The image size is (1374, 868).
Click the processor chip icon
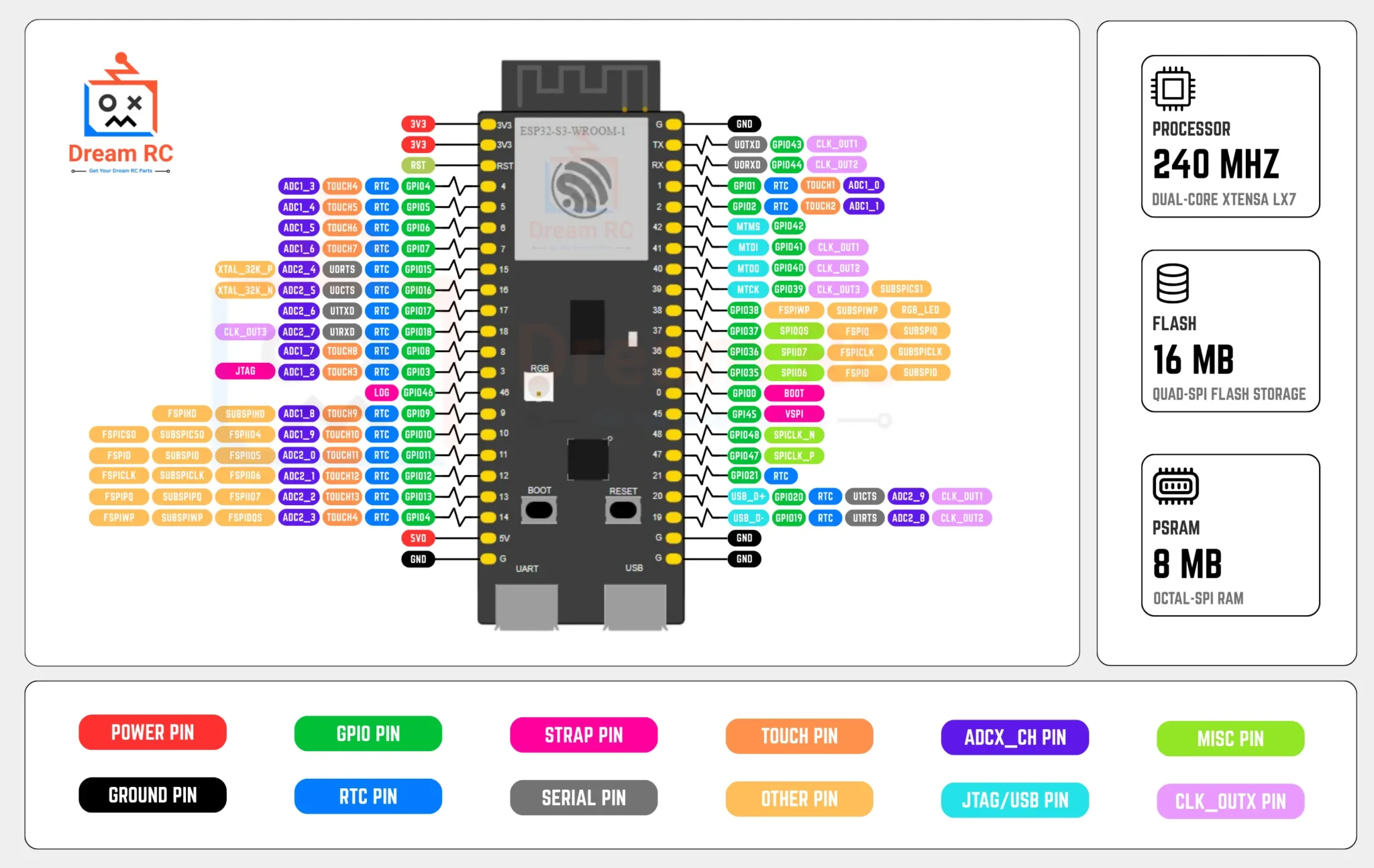click(1173, 89)
